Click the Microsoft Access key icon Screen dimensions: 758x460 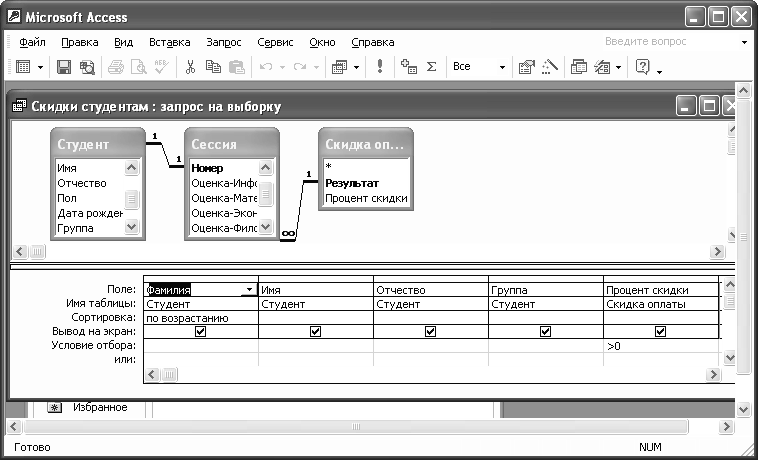point(14,17)
